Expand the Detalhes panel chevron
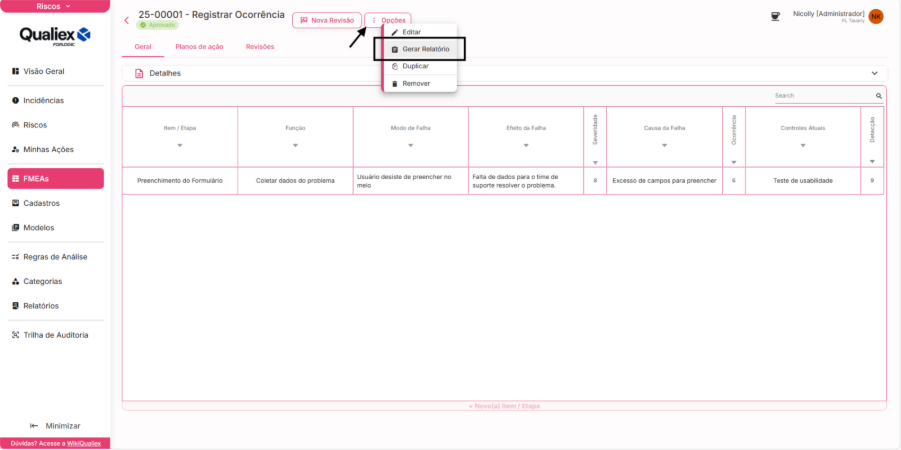901x450 pixels. pyautogui.click(x=875, y=73)
